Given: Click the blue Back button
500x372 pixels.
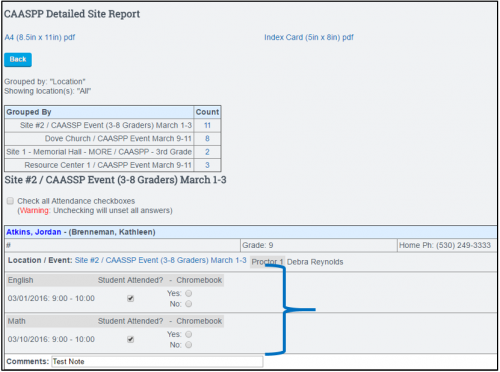Looking at the screenshot, I should (x=18, y=60).
